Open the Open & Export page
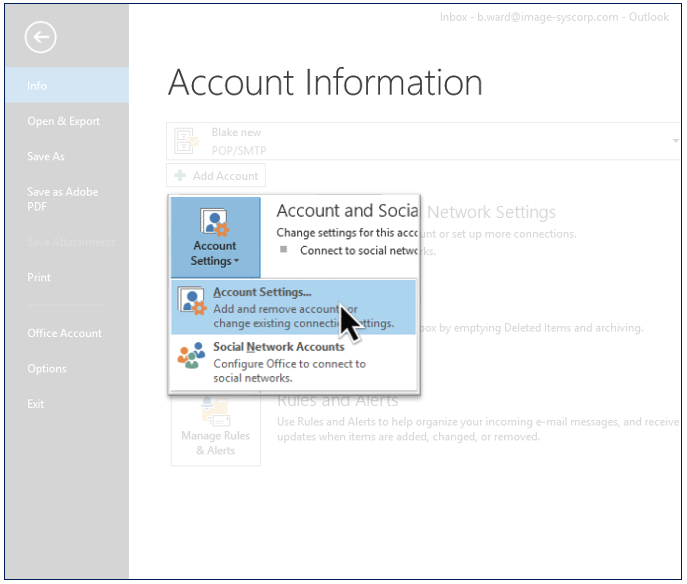687x584 pixels. (x=64, y=121)
